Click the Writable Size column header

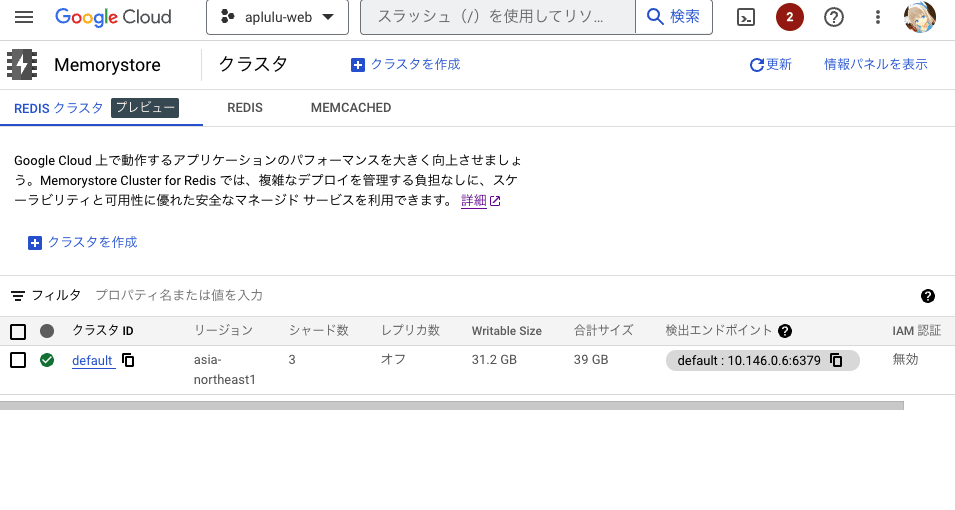point(507,331)
